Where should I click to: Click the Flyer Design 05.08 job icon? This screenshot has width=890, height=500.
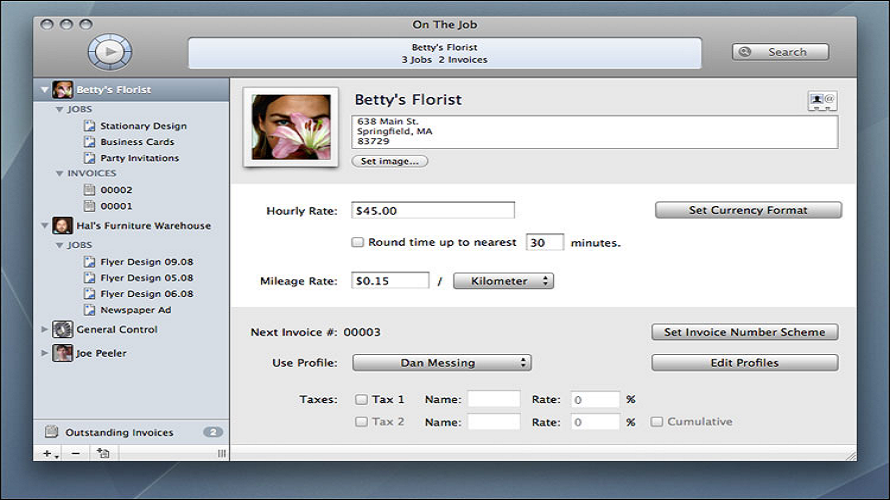coord(89,278)
